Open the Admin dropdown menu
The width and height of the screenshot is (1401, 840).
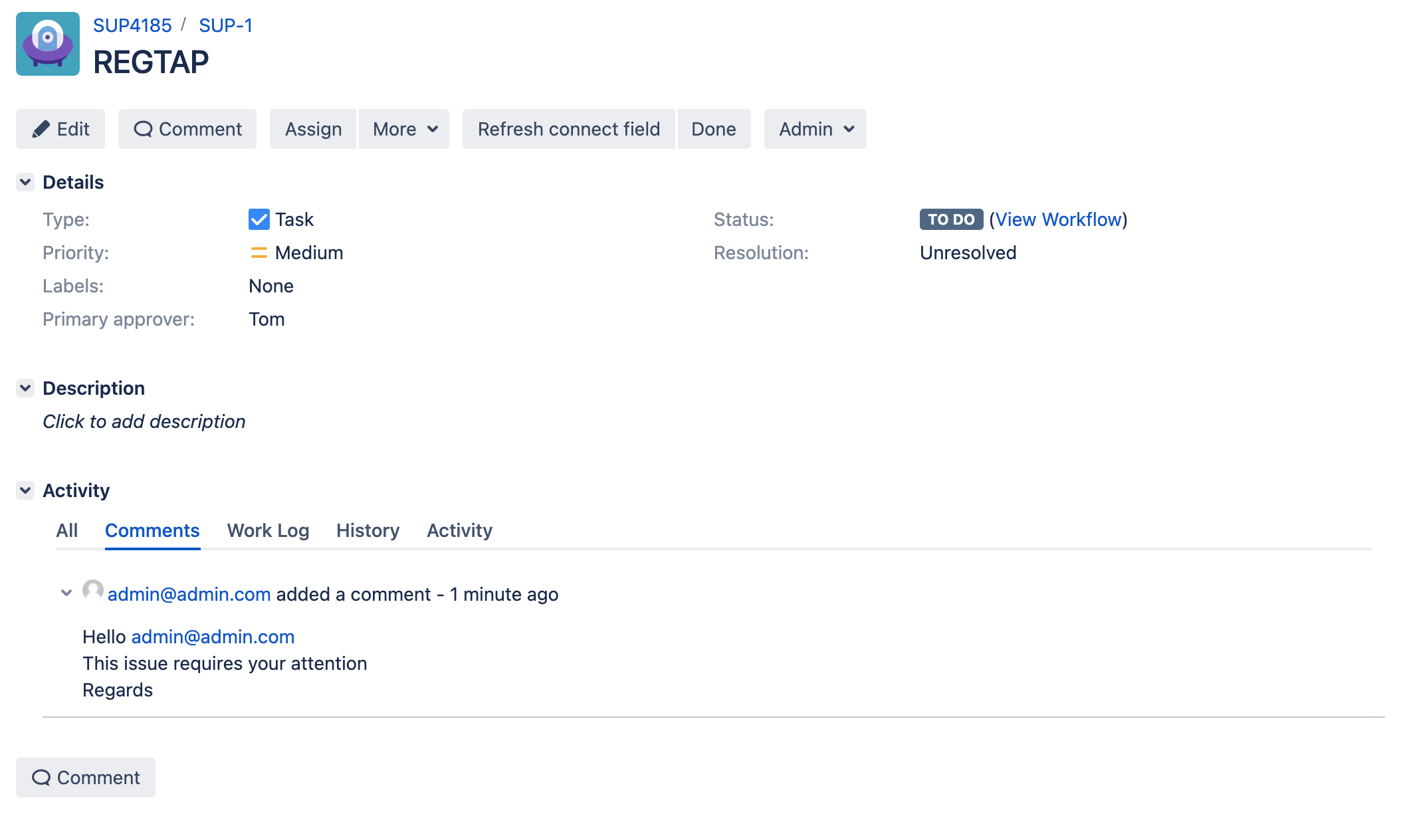click(x=815, y=129)
